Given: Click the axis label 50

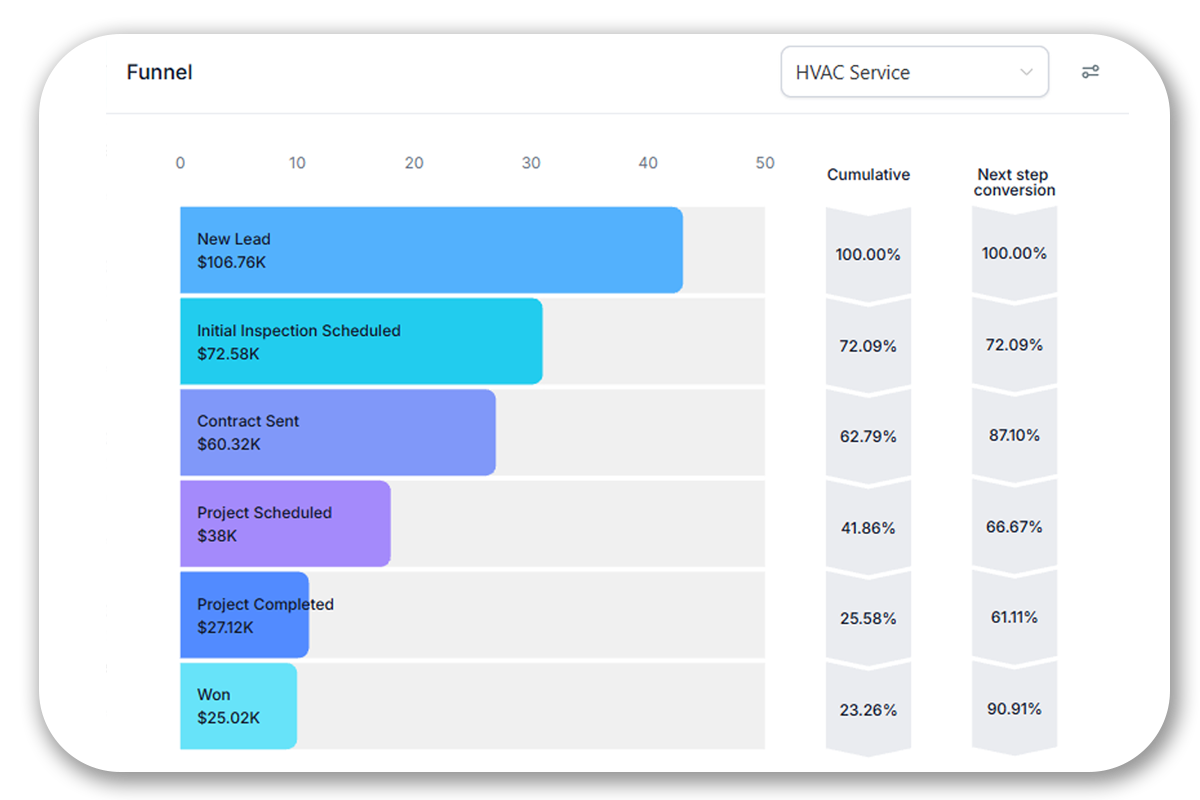Looking at the screenshot, I should (765, 163).
